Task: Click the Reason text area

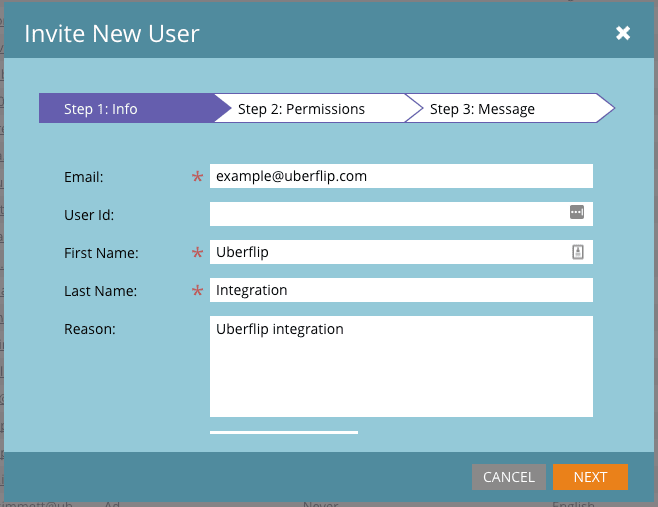Action: (401, 366)
